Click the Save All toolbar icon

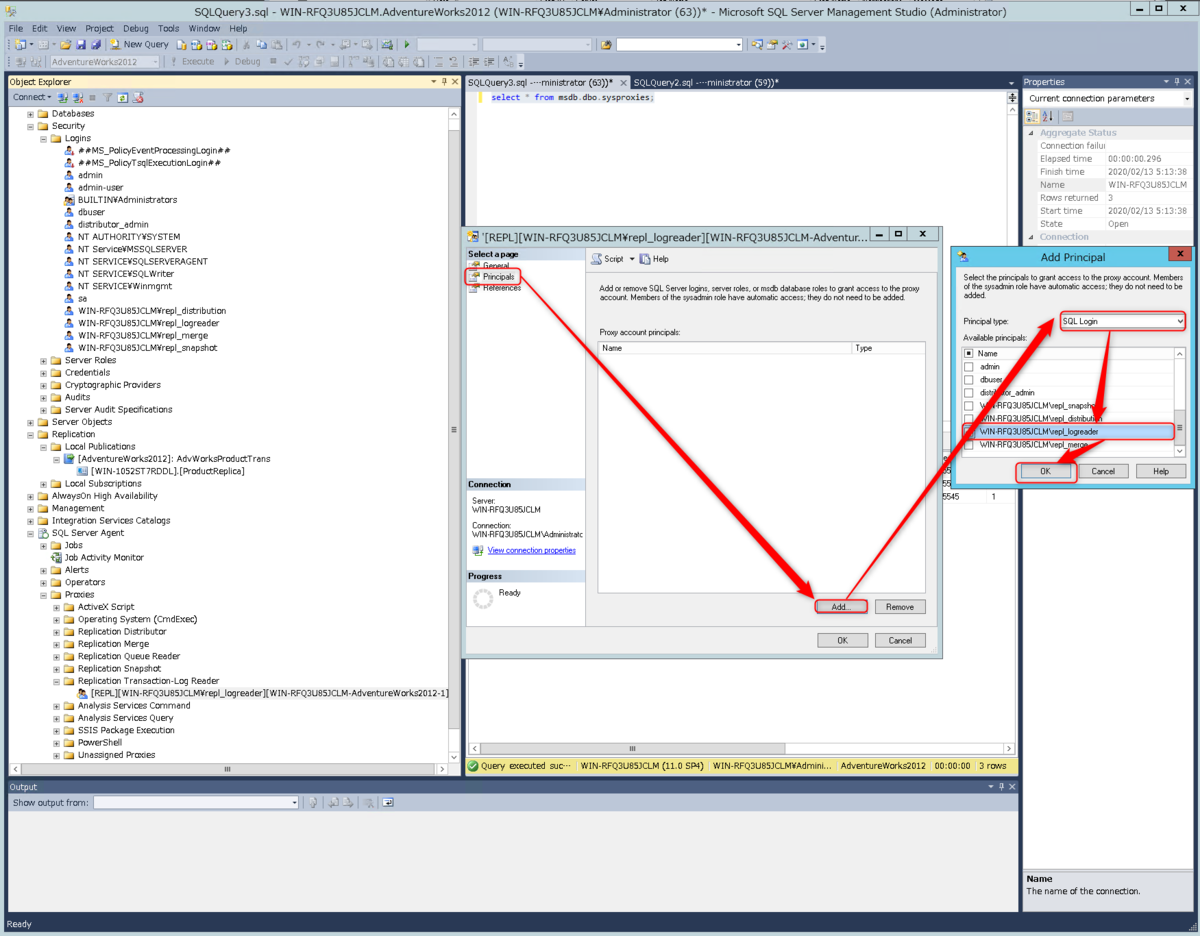tap(96, 45)
